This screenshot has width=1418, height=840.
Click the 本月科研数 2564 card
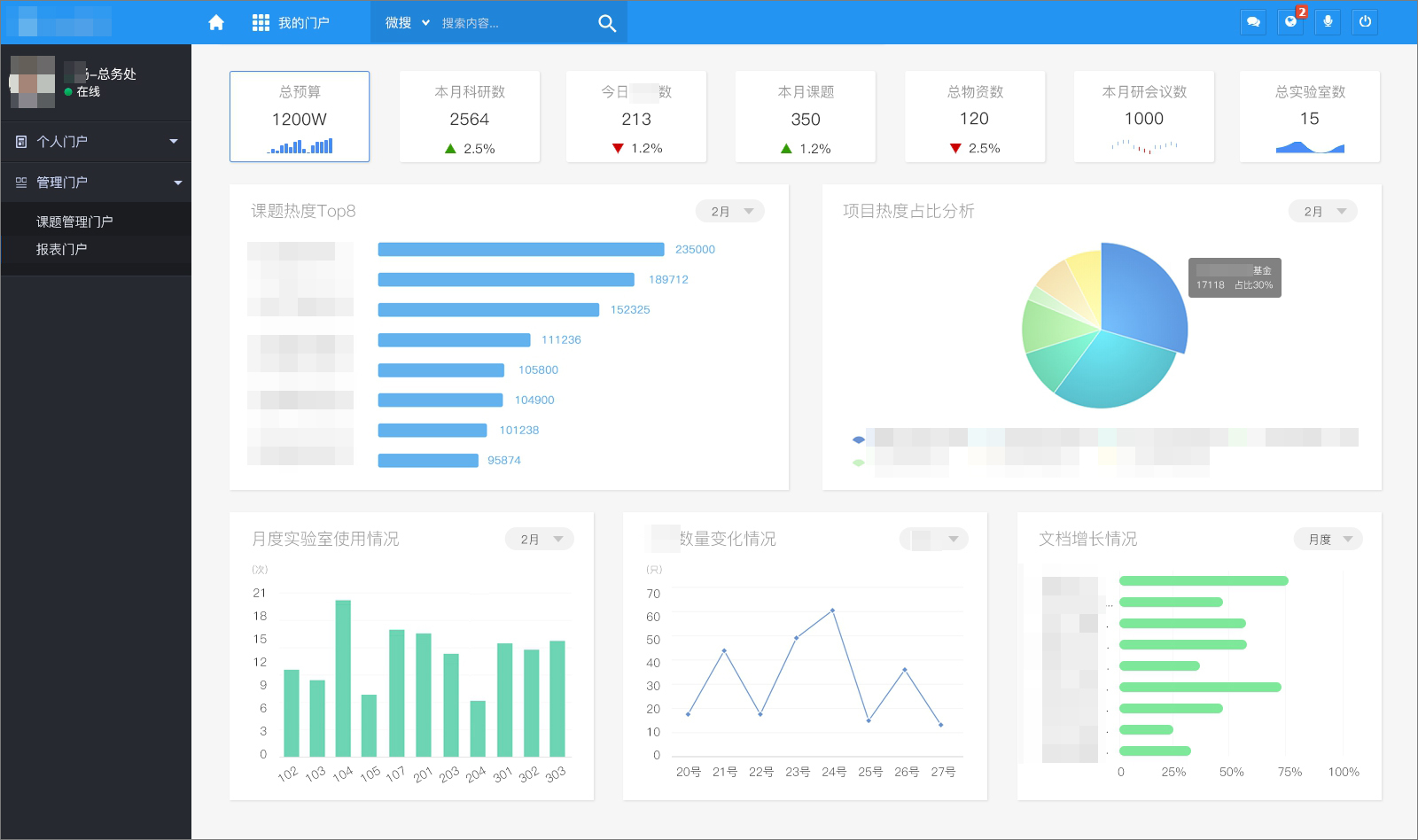click(x=470, y=117)
